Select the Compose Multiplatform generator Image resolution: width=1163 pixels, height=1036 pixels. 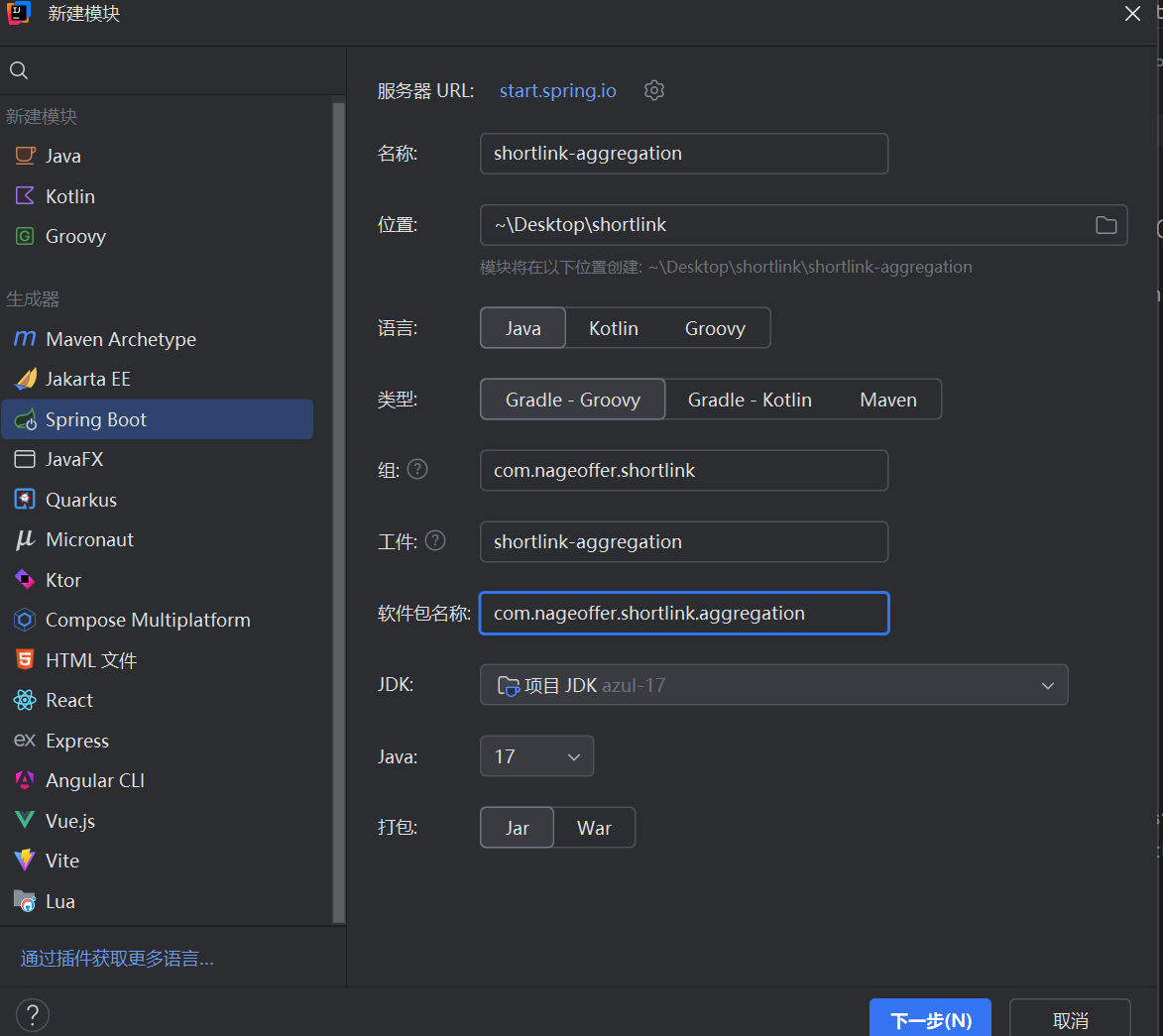coord(158,620)
